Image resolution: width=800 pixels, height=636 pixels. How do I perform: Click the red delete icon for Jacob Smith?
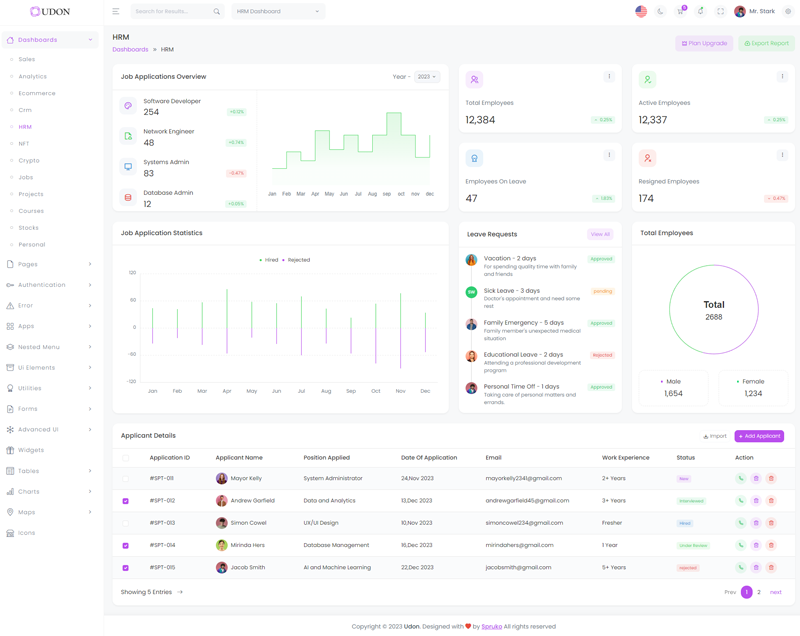771,568
